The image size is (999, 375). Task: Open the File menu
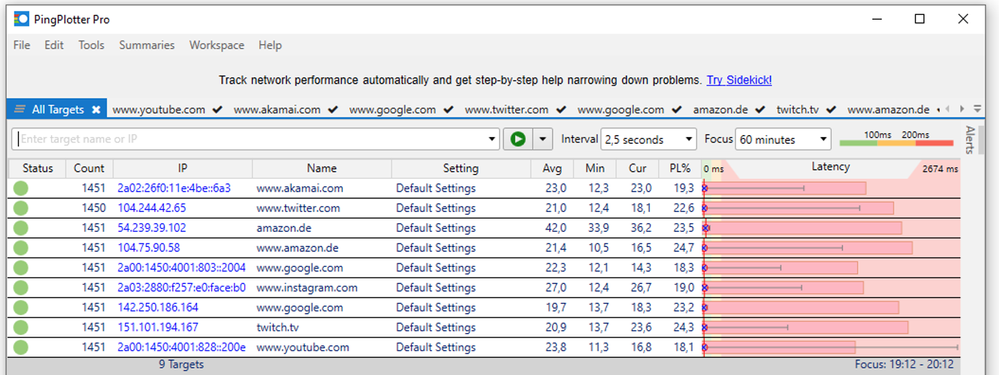click(x=22, y=45)
